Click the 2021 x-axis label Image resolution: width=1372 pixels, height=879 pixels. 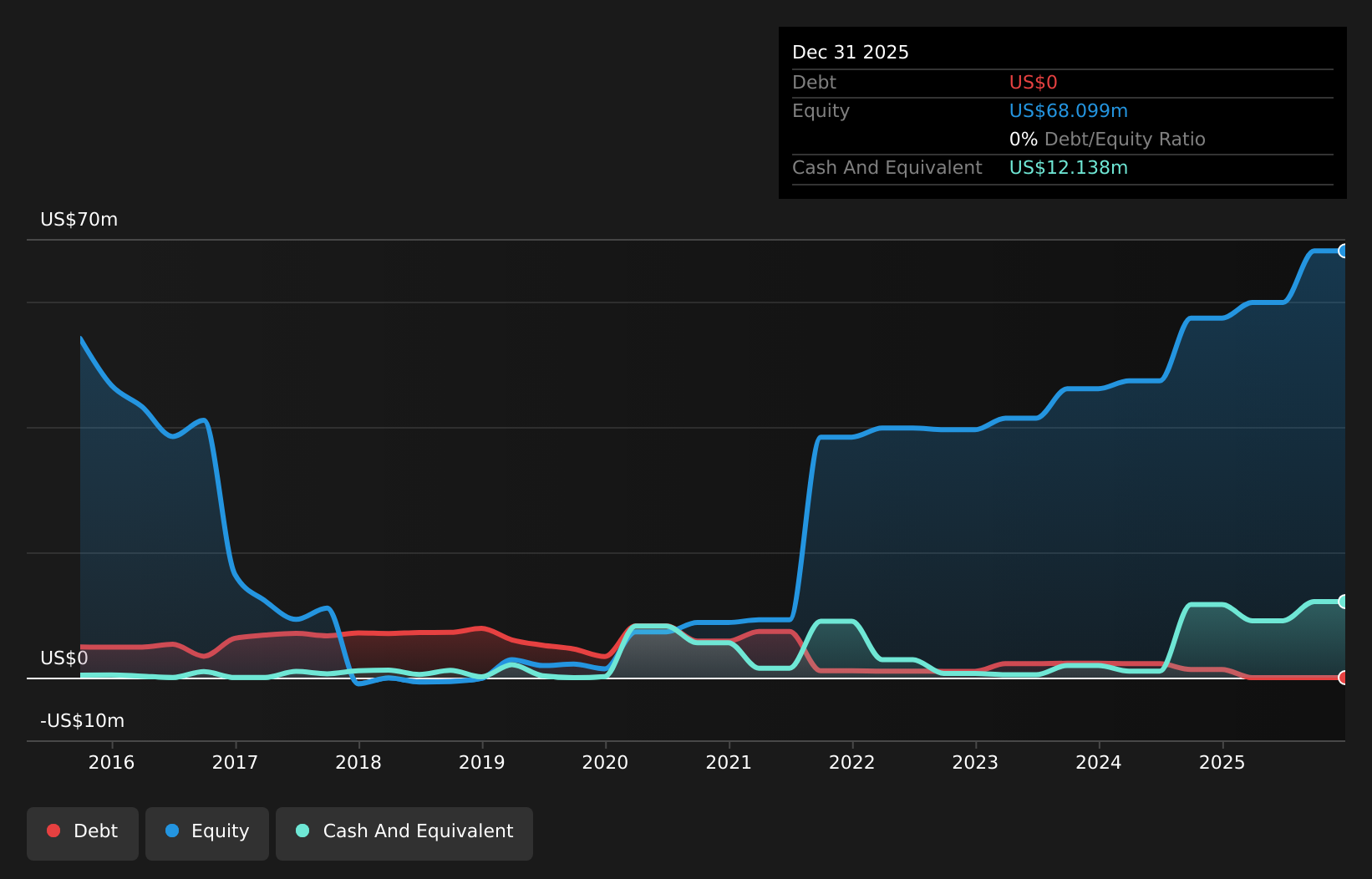[729, 762]
